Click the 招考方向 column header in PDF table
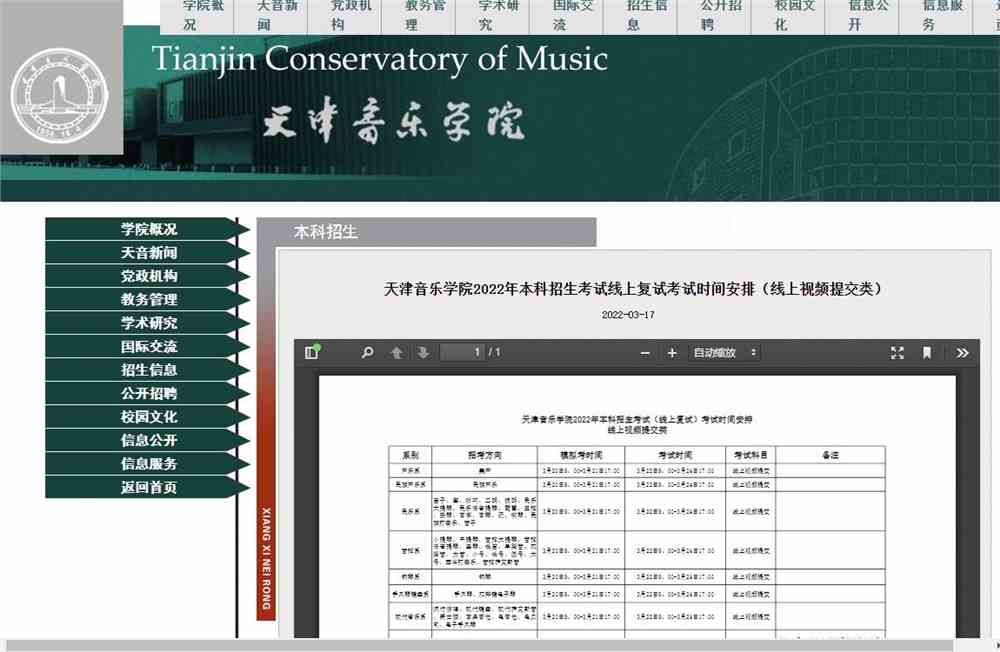This screenshot has height=652, width=1000. (485, 455)
